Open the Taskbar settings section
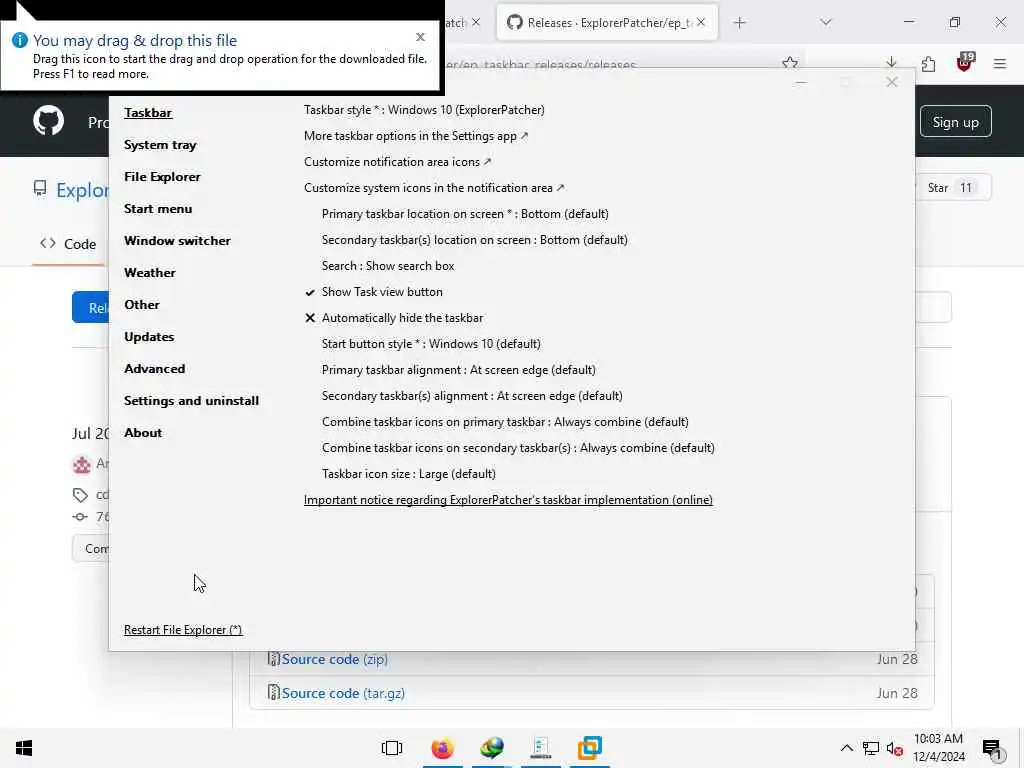1024x768 pixels. coord(148,112)
